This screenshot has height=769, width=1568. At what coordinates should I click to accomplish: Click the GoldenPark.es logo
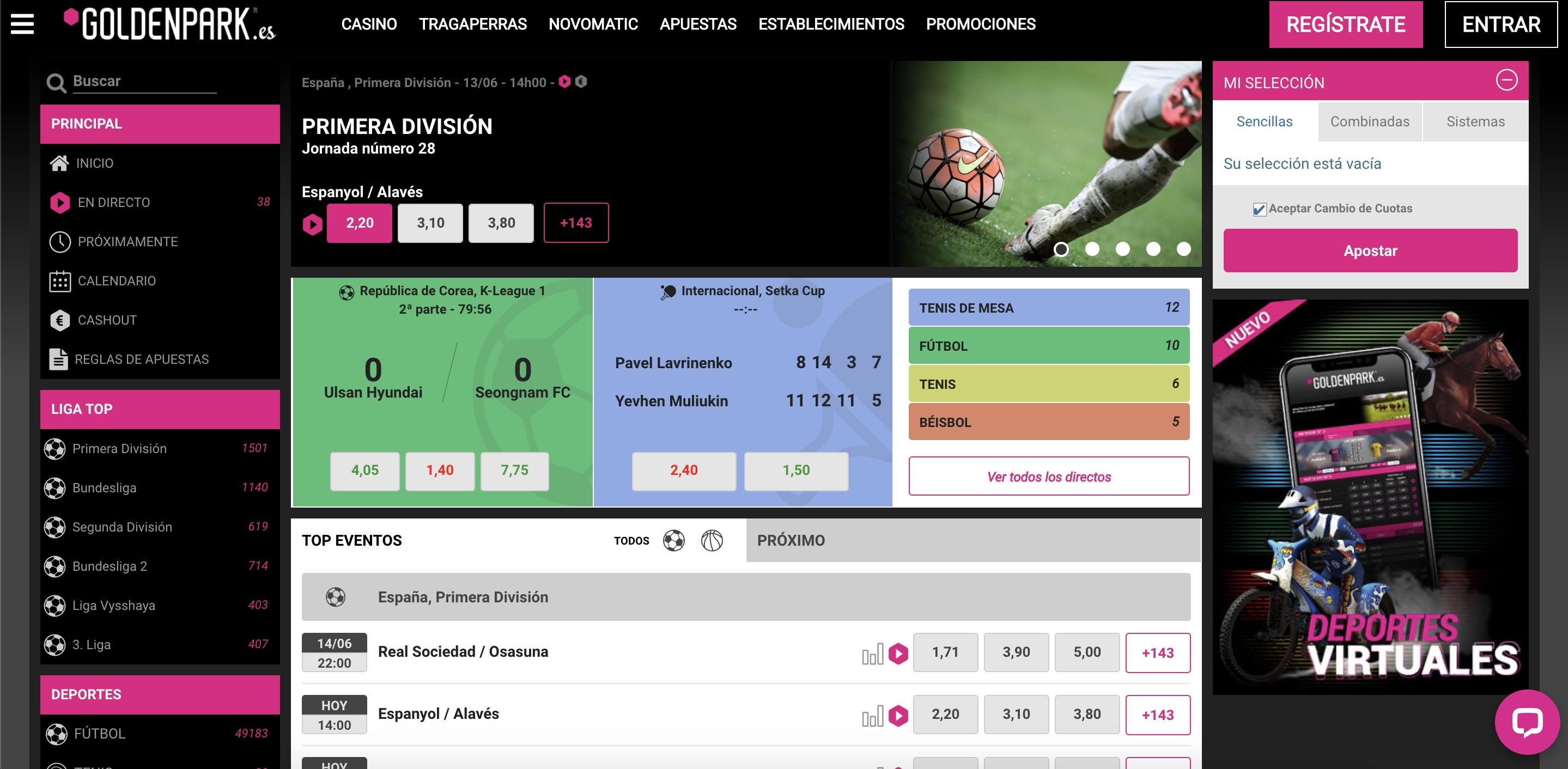[170, 25]
